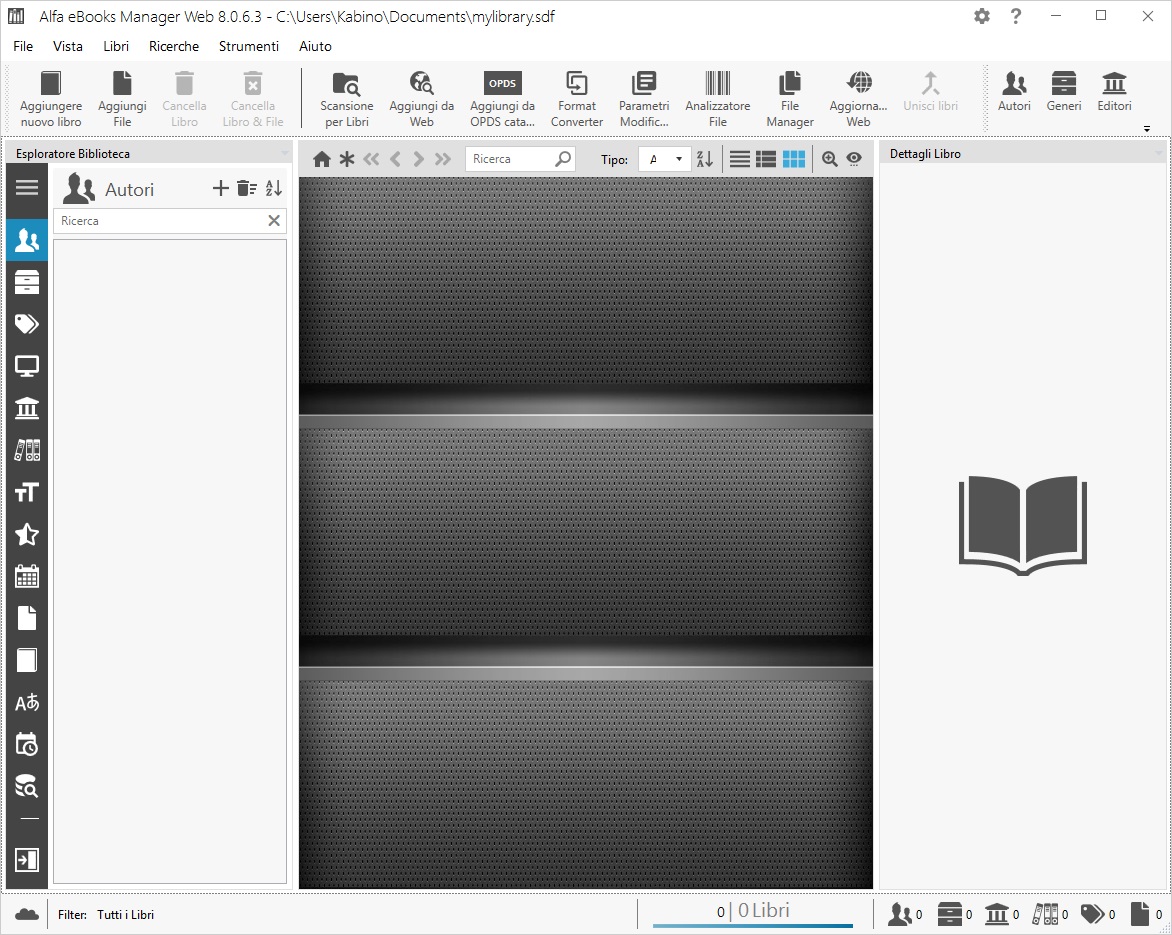Screen dimensions: 1172x935
Task: Open the Strumenti menu
Action: [x=249, y=46]
